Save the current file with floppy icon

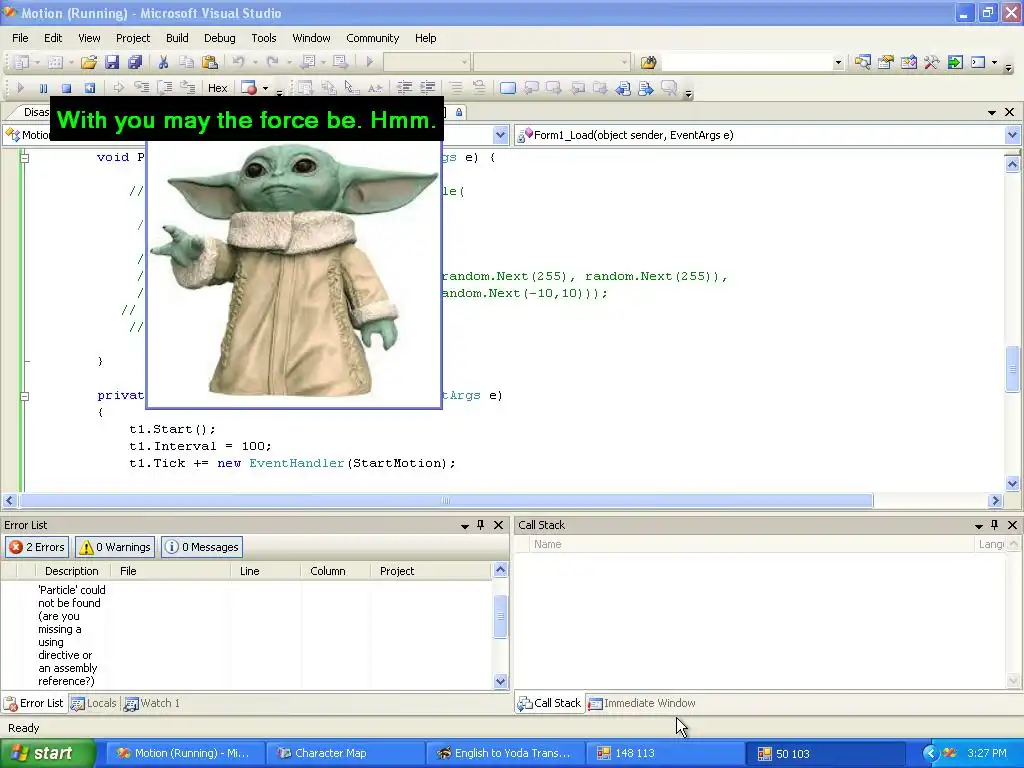pos(112,62)
